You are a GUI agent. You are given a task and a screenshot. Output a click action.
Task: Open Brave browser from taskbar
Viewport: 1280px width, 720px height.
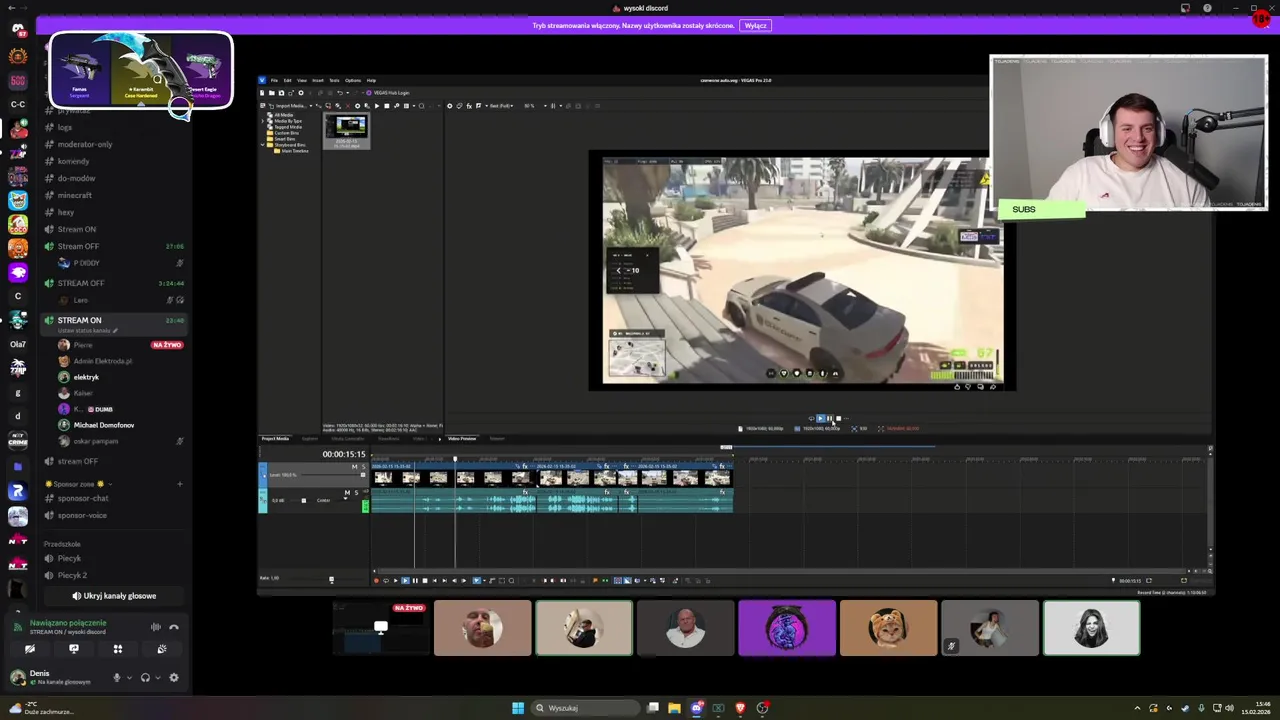pos(740,708)
